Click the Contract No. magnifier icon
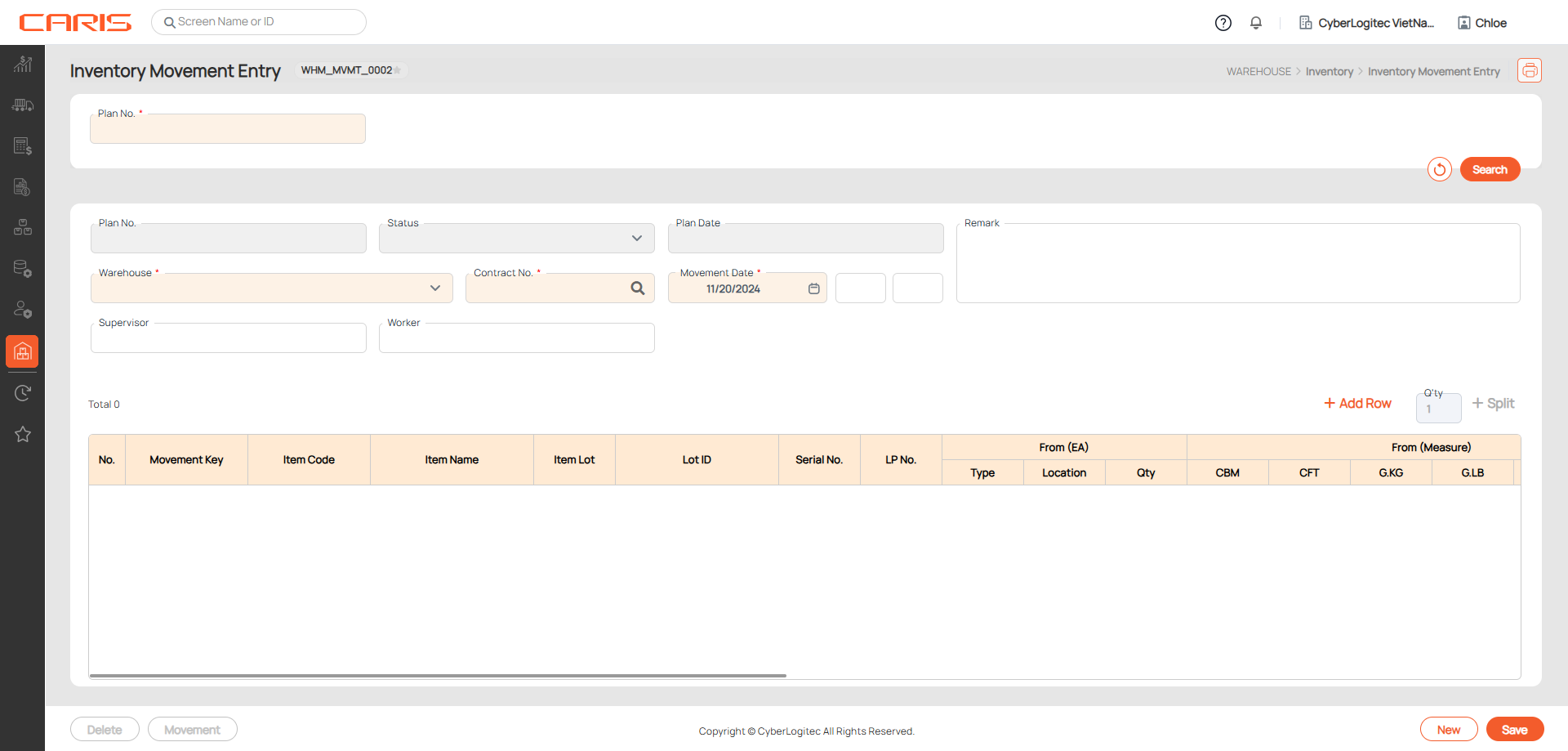The image size is (1568, 751). click(638, 288)
